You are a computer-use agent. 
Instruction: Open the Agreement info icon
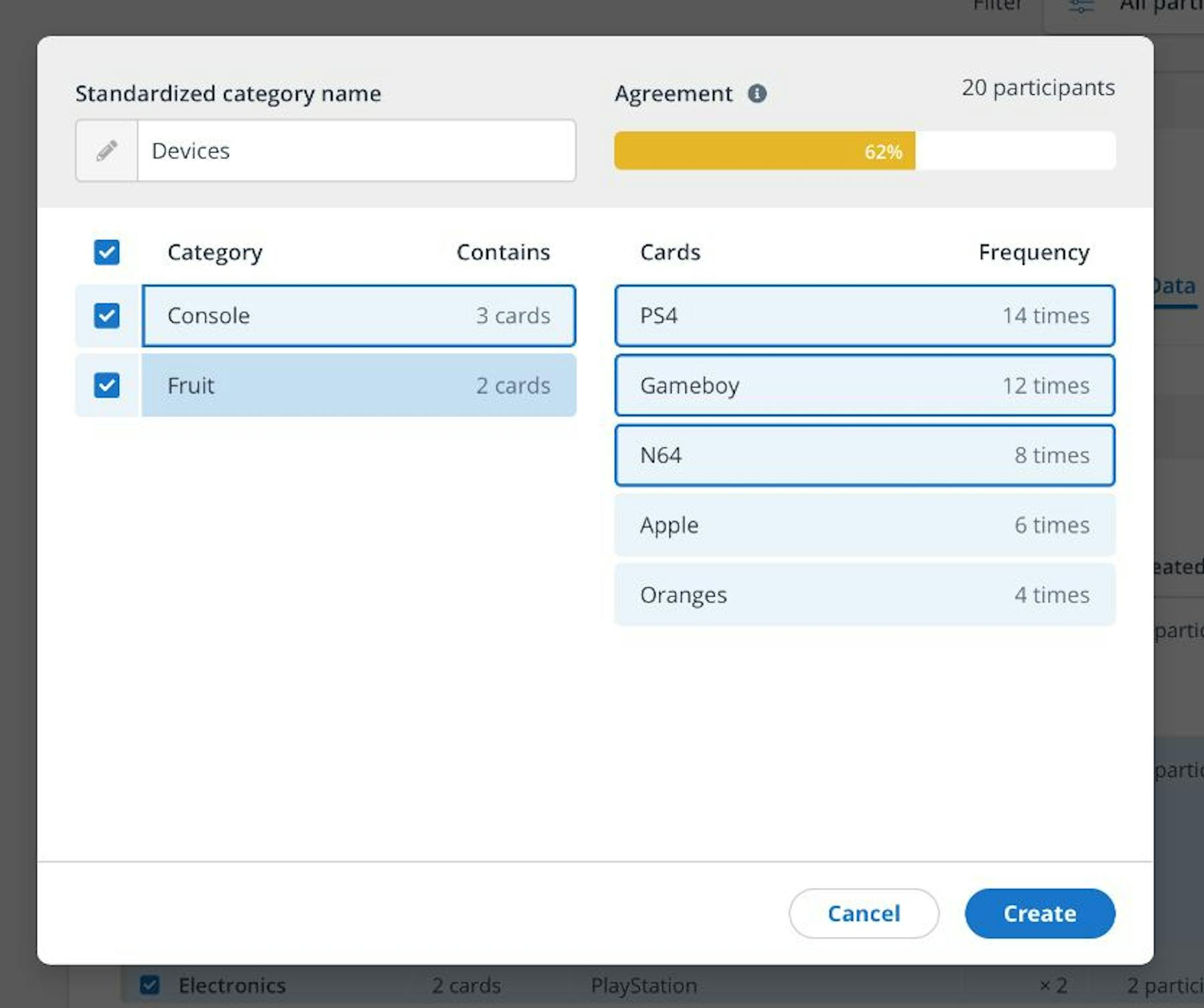click(757, 94)
